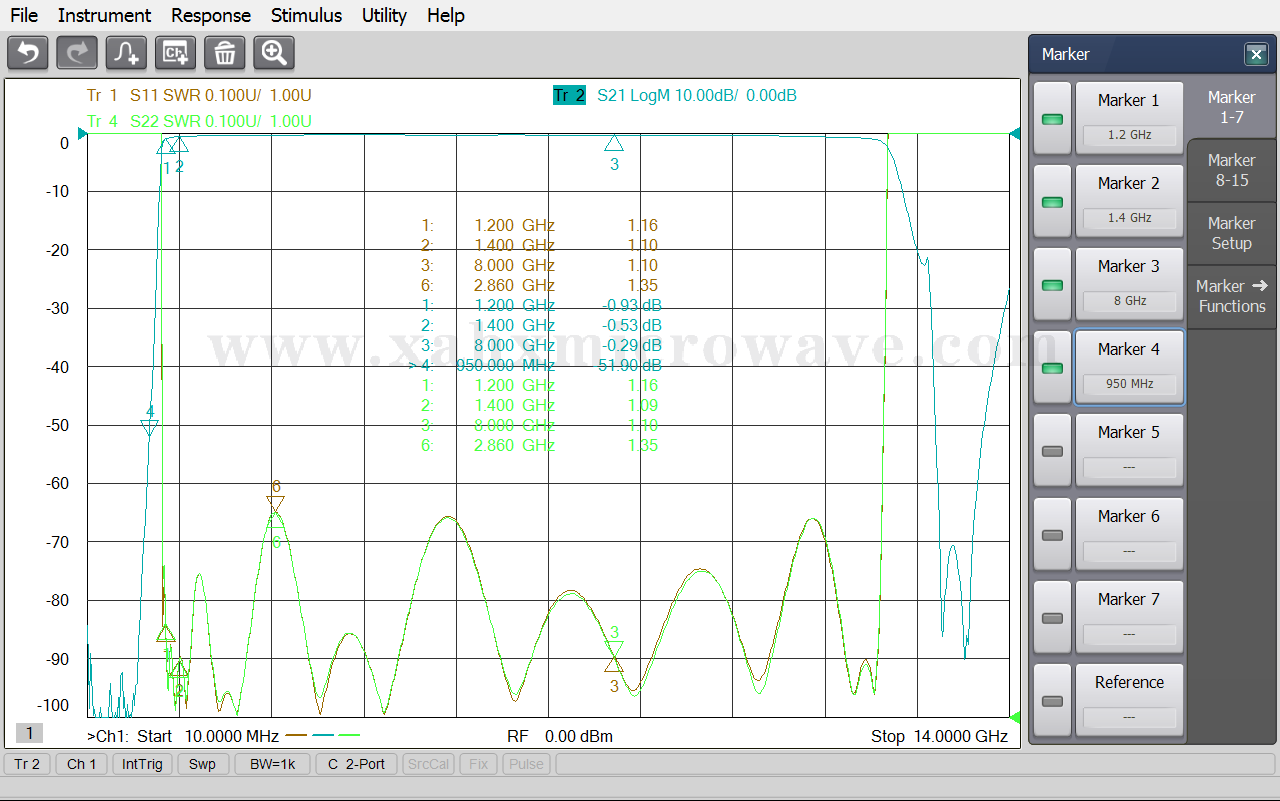Open the Response menu
This screenshot has width=1280, height=801.
coord(210,15)
